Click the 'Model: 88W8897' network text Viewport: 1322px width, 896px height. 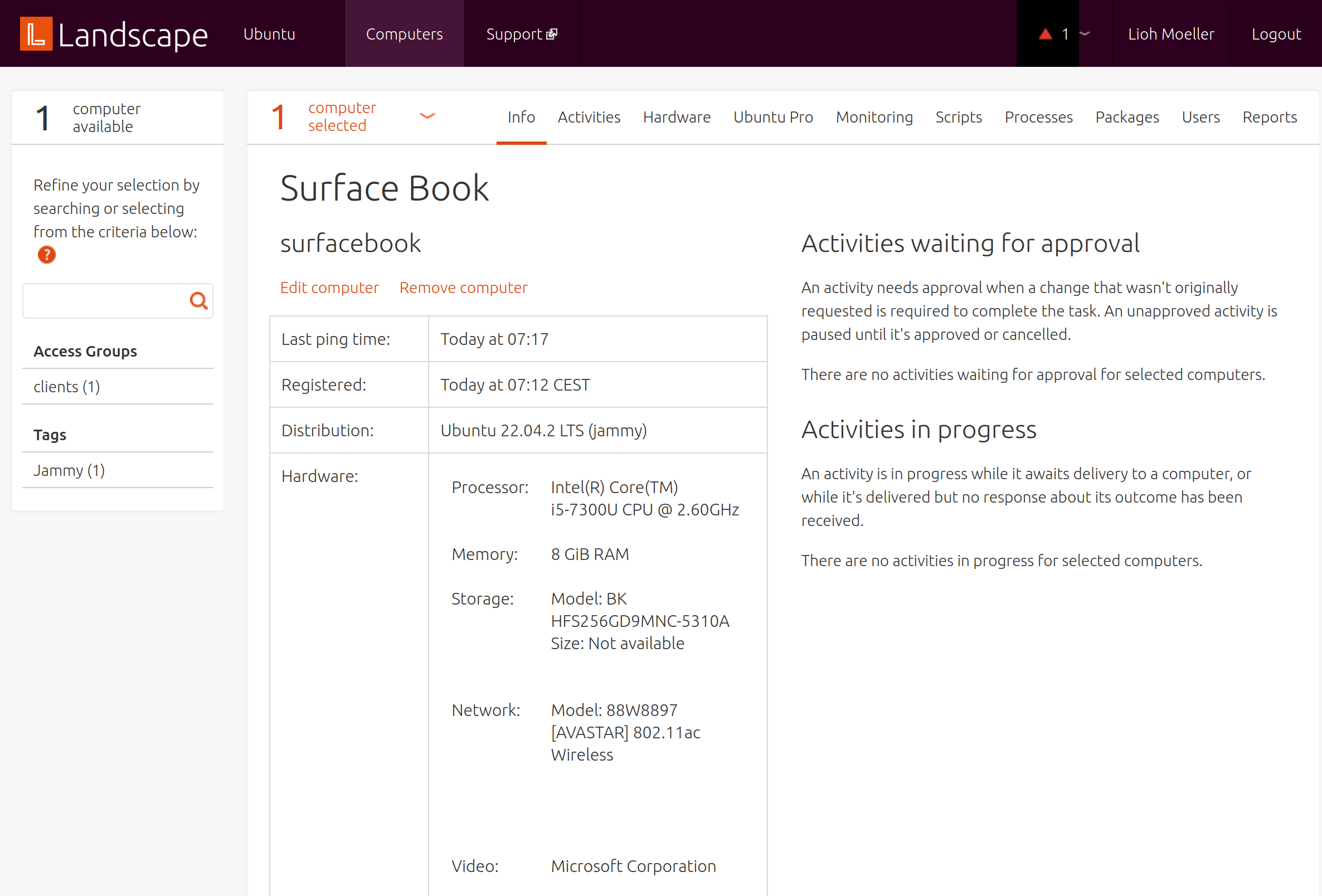pos(614,710)
